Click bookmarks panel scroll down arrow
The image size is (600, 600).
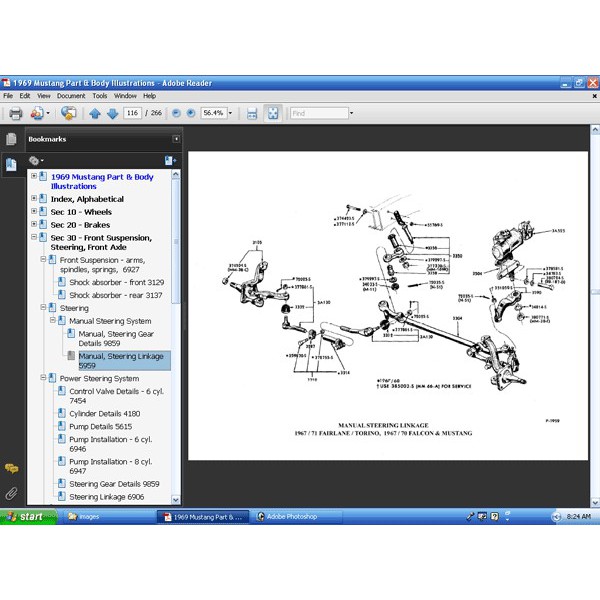coord(176,500)
